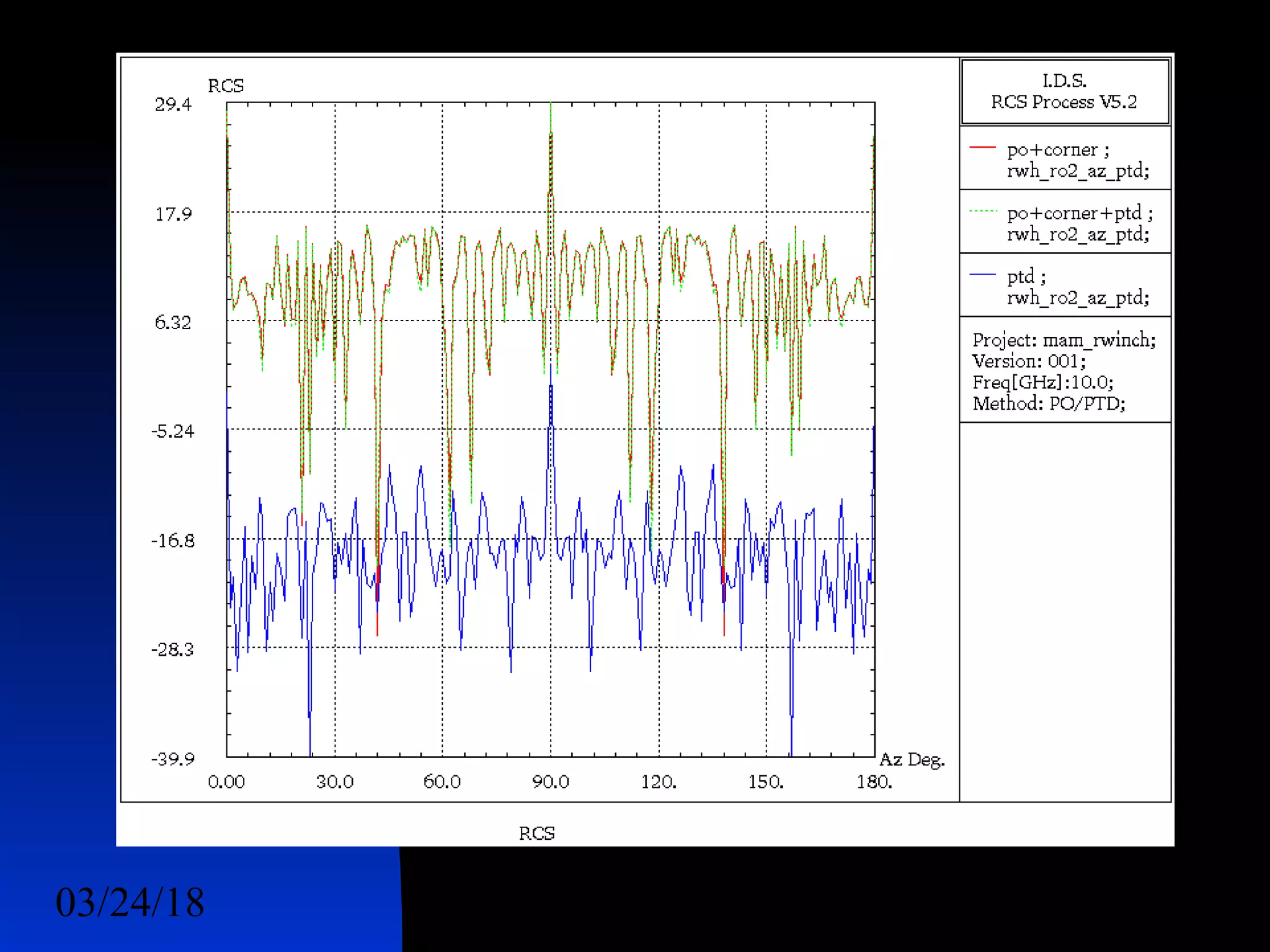Click the green dotted po+corner+ptd legend line
Image resolution: width=1270 pixels, height=952 pixels.
[982, 211]
